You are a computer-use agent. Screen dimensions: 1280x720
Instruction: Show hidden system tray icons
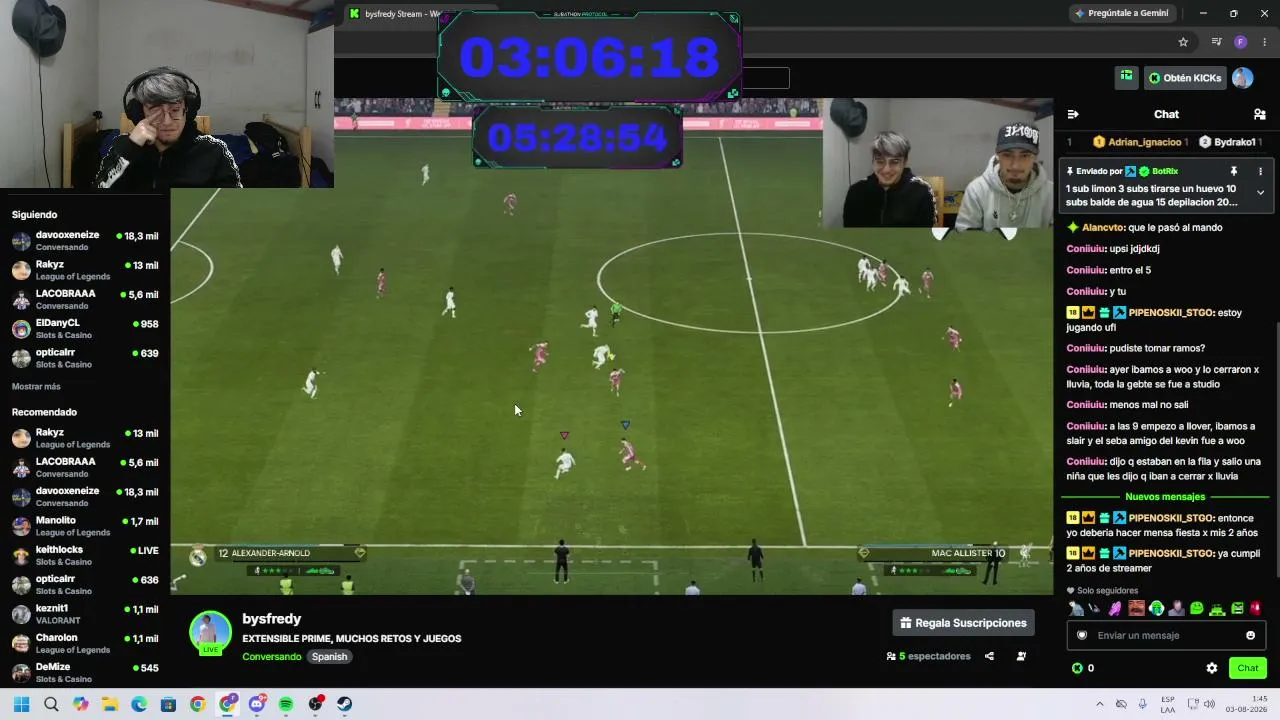1100,704
